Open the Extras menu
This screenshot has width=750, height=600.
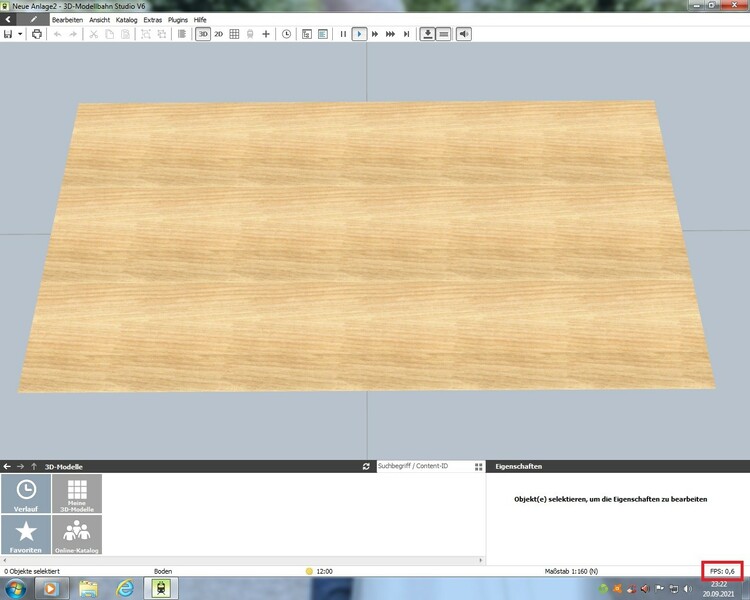tap(153, 20)
